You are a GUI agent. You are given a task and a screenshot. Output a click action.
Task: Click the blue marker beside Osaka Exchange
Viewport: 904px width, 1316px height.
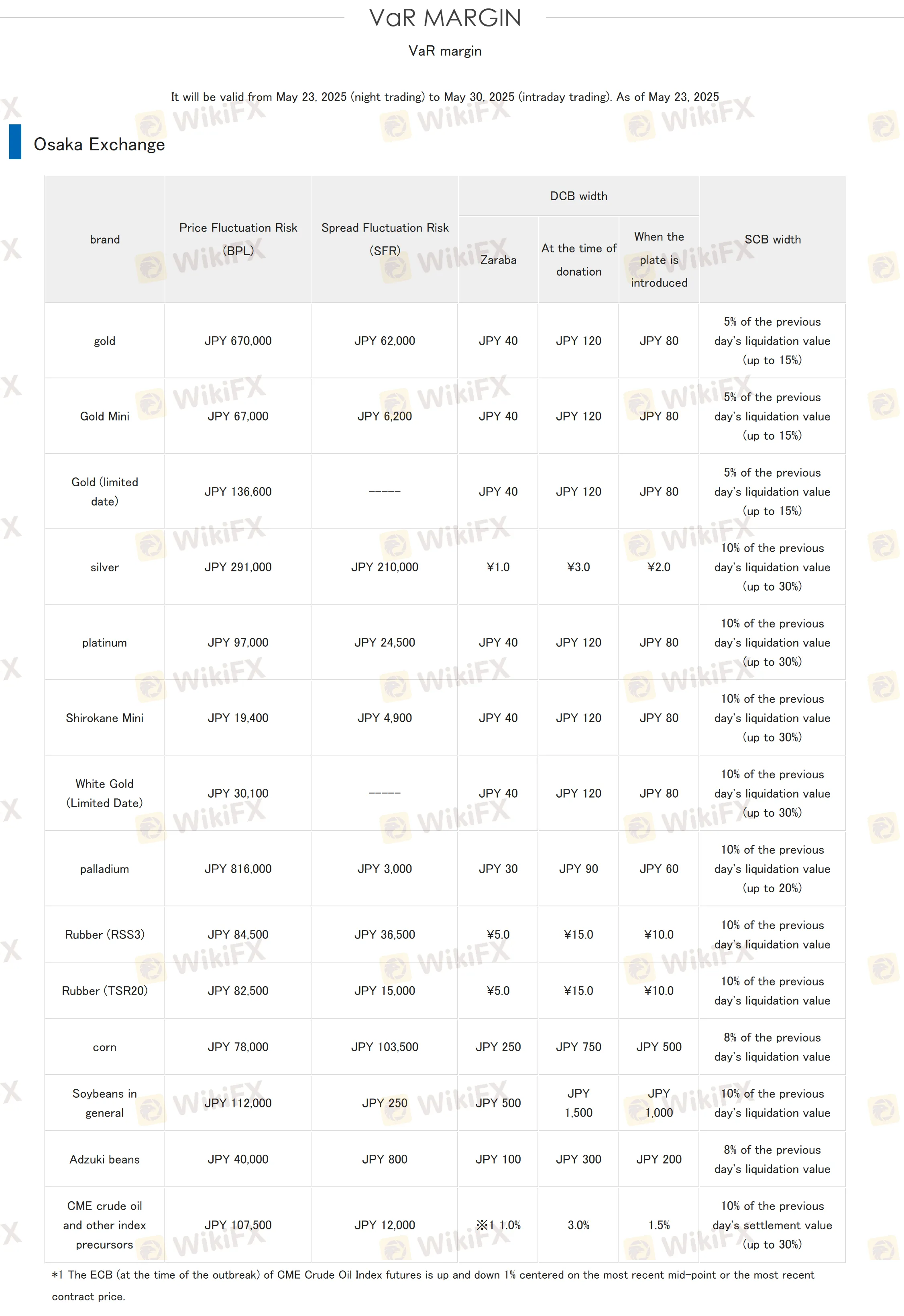coord(15,142)
